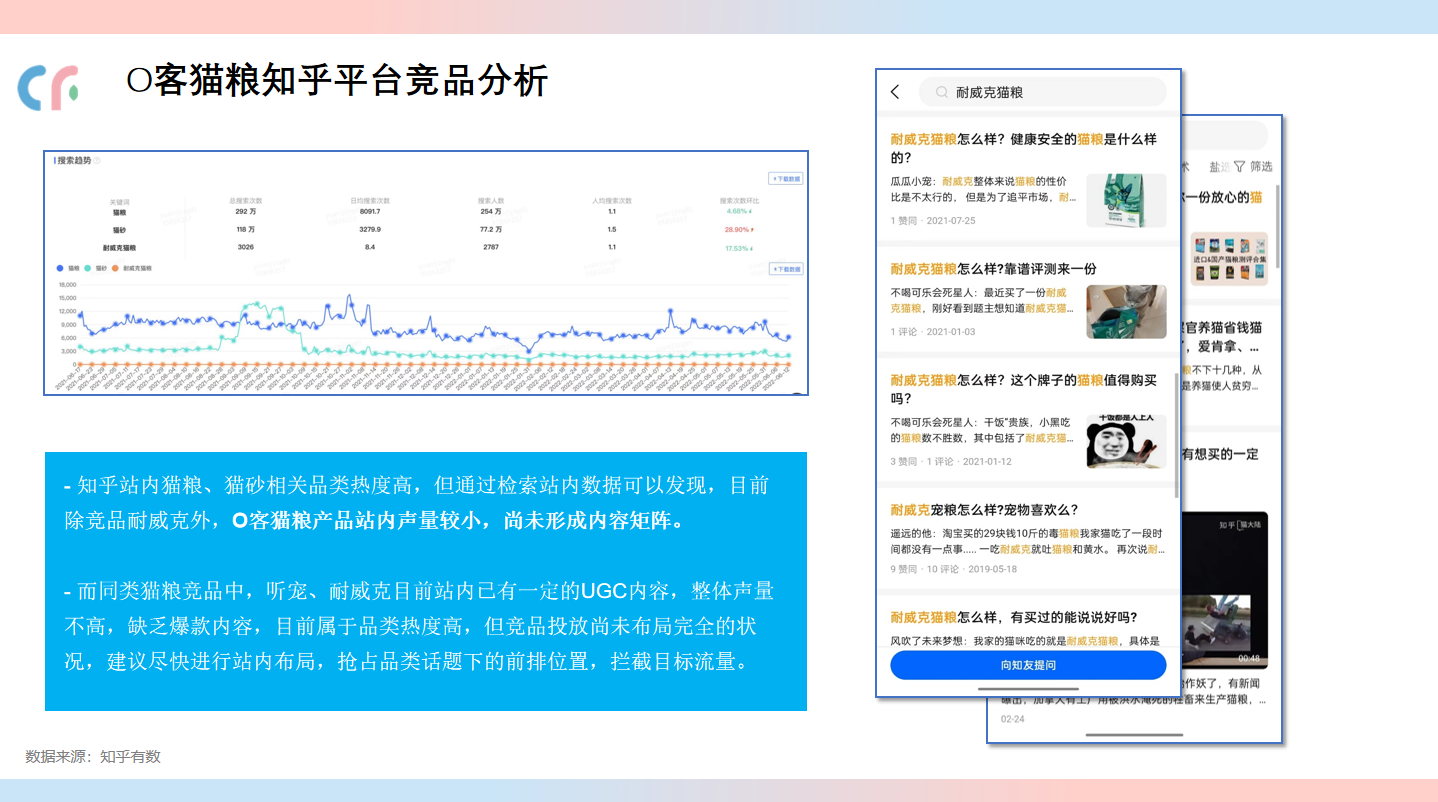Open result 这个牌子的猫粮值得购买吗？

click(1025, 389)
